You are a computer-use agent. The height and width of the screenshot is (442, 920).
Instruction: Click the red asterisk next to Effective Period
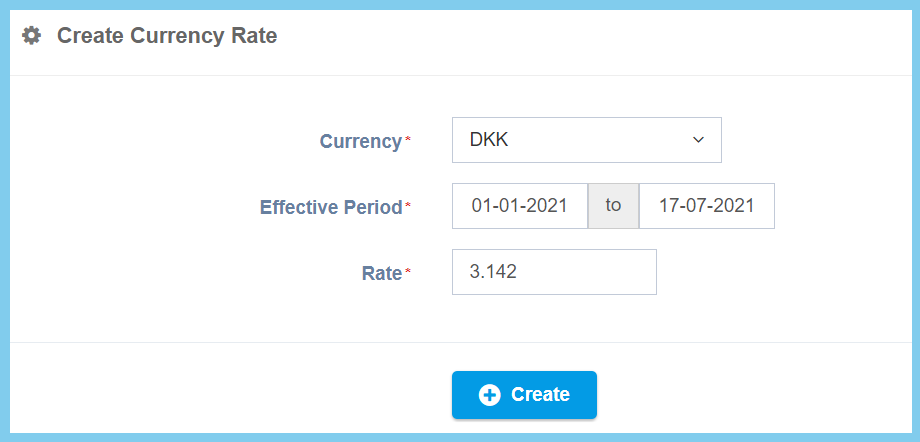pyautogui.click(x=407, y=207)
